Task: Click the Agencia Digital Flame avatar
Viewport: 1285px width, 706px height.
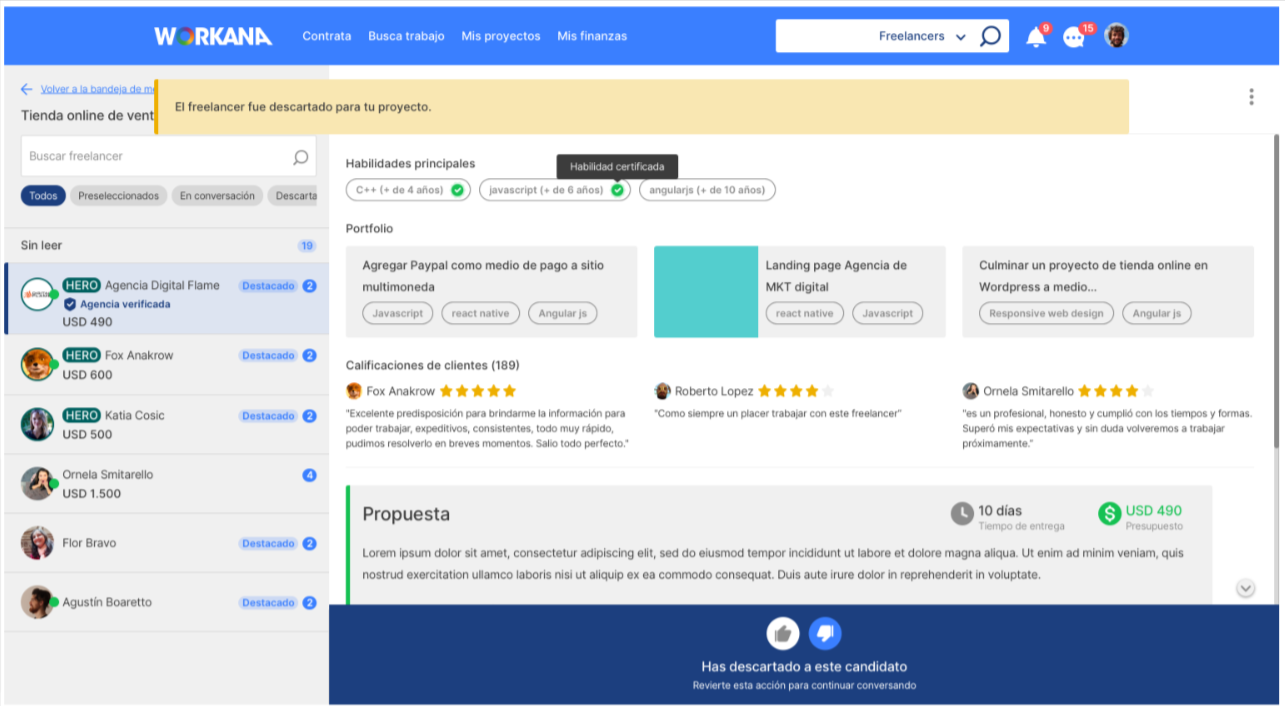Action: coord(37,295)
